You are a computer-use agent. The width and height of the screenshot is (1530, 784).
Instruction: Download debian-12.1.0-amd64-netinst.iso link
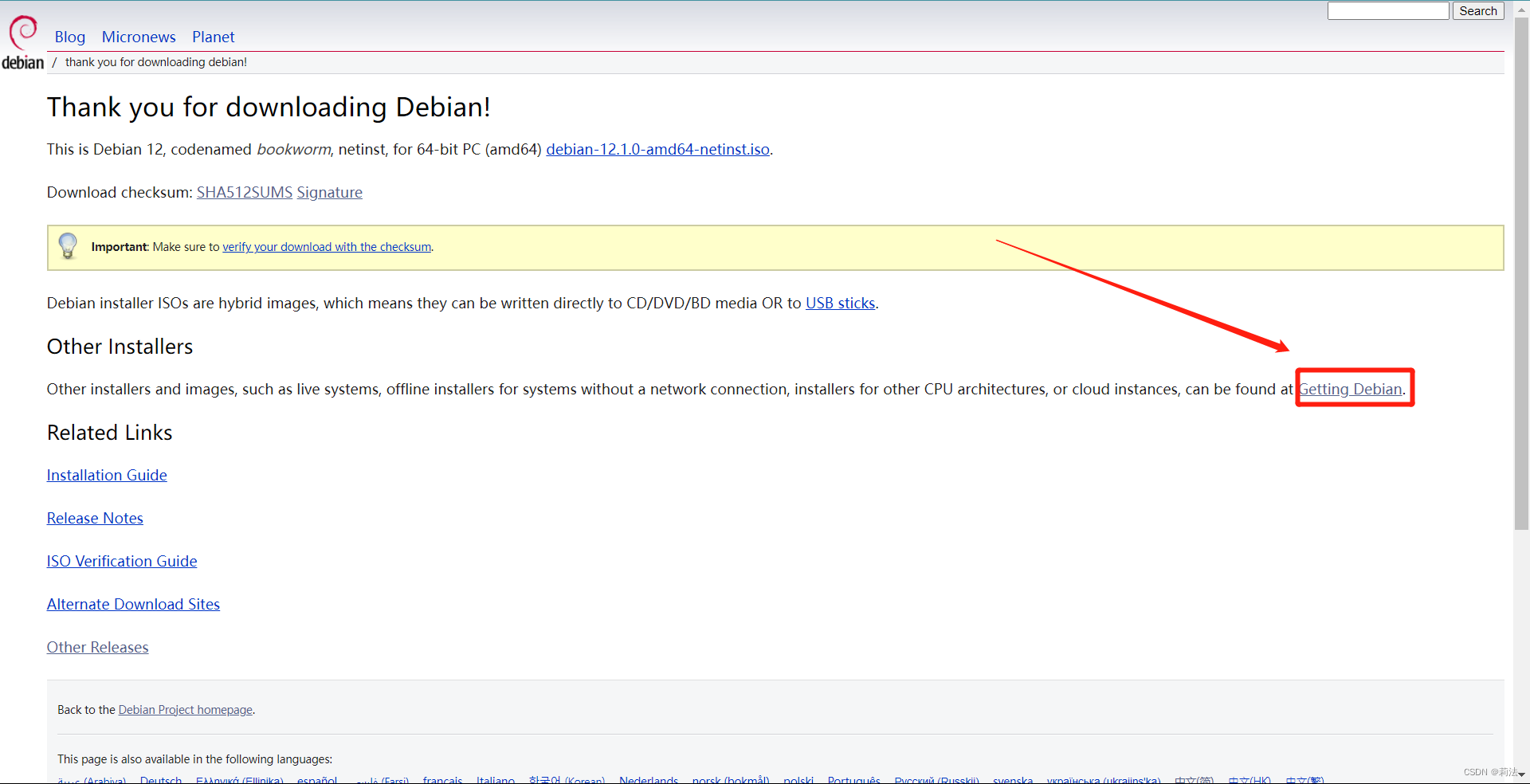tap(658, 149)
